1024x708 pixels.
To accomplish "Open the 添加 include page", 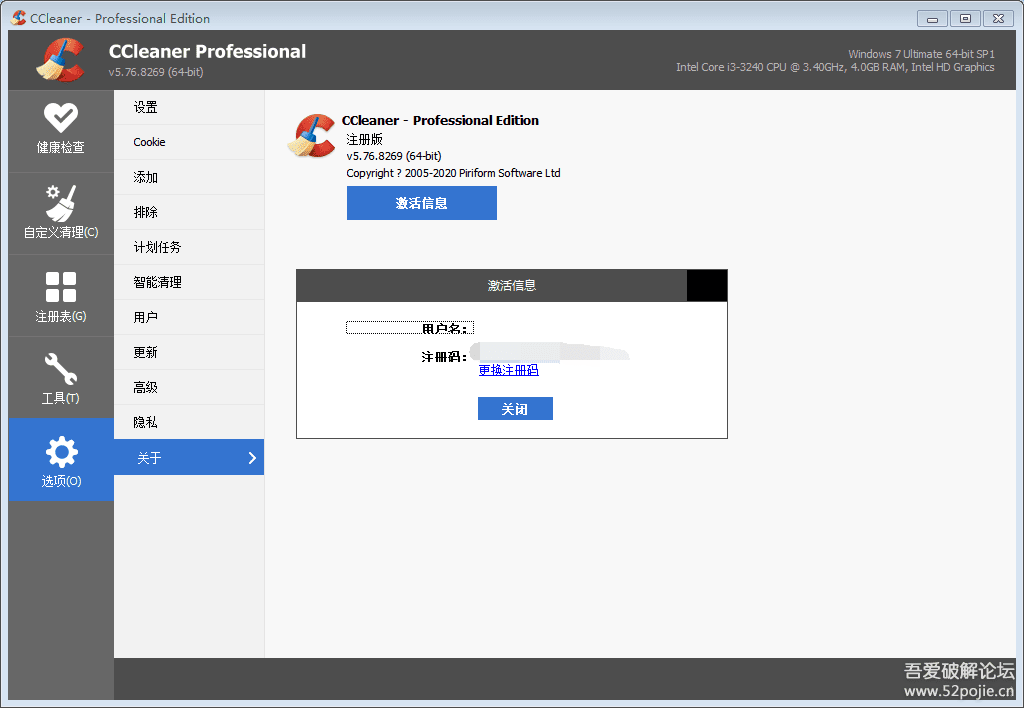I will point(189,177).
